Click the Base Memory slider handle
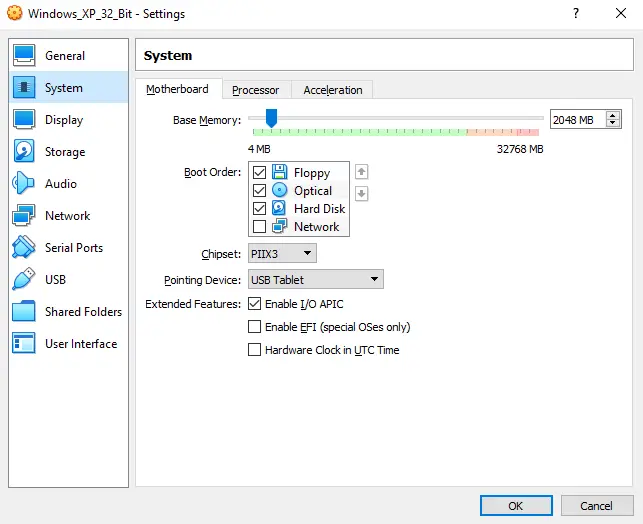The image size is (643, 524). click(x=271, y=118)
